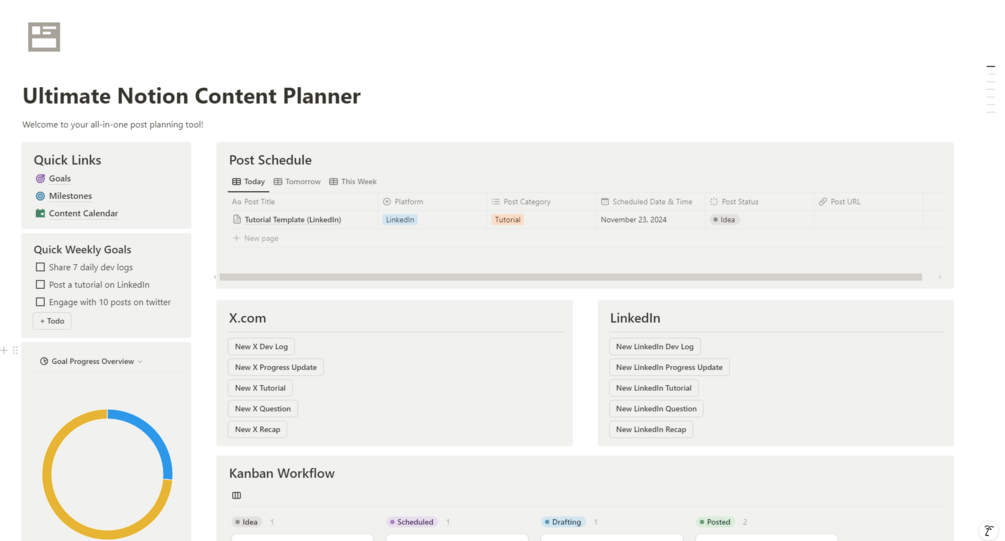Click the board view icon under Kanban Workflow
Image resolution: width=1005 pixels, height=541 pixels.
(x=237, y=495)
